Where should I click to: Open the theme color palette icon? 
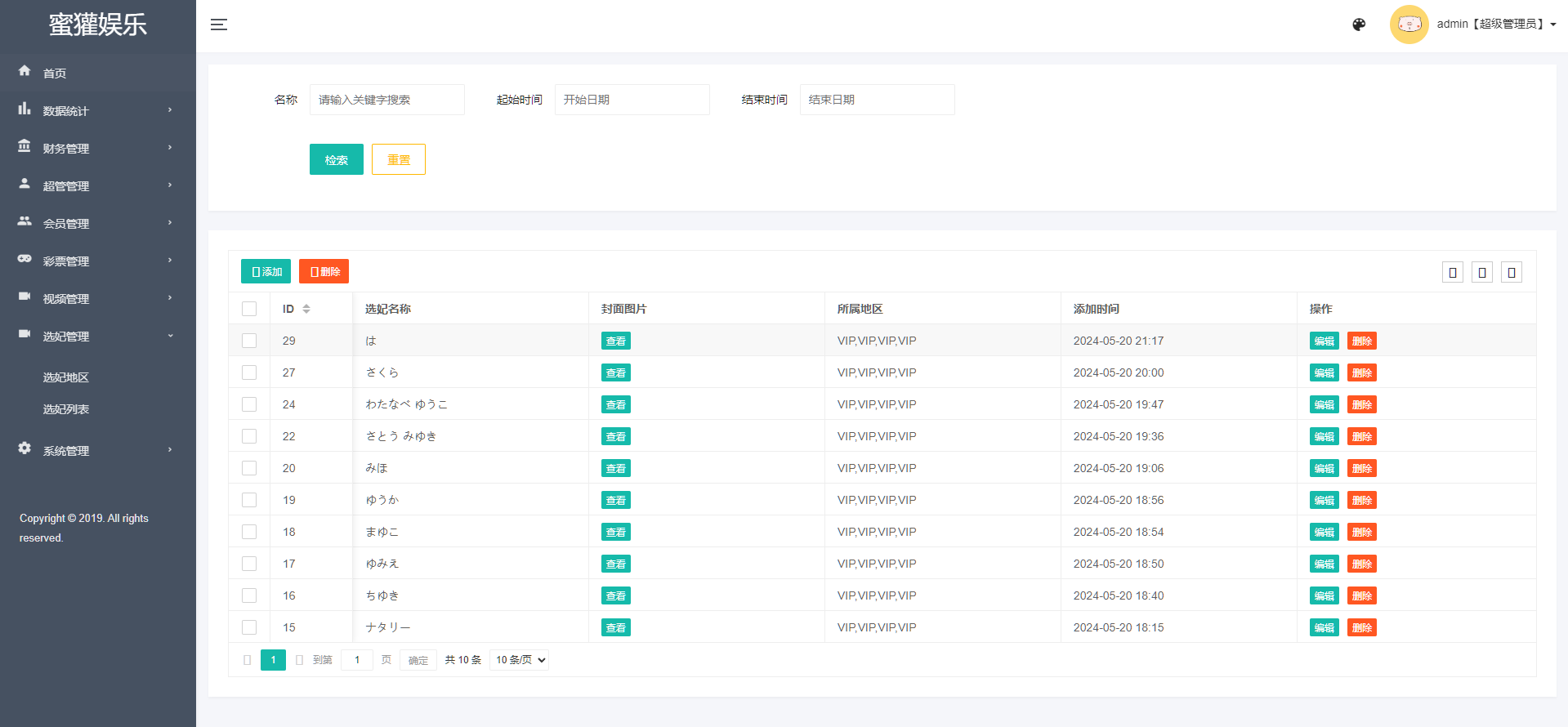coord(1359,25)
